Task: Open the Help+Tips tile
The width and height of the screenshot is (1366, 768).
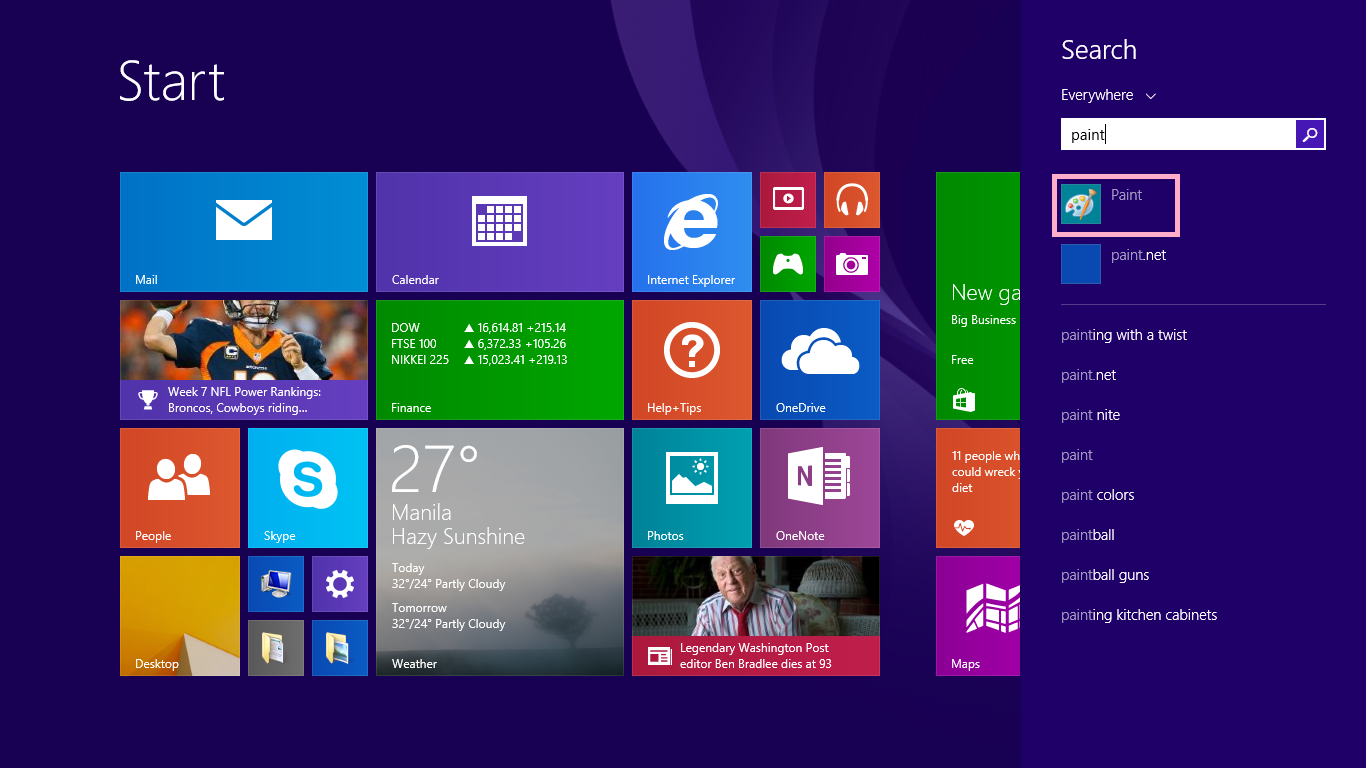Action: tap(692, 360)
